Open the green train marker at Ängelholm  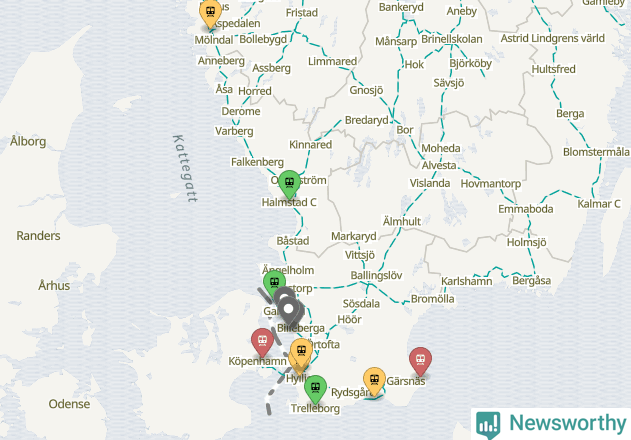point(274,284)
